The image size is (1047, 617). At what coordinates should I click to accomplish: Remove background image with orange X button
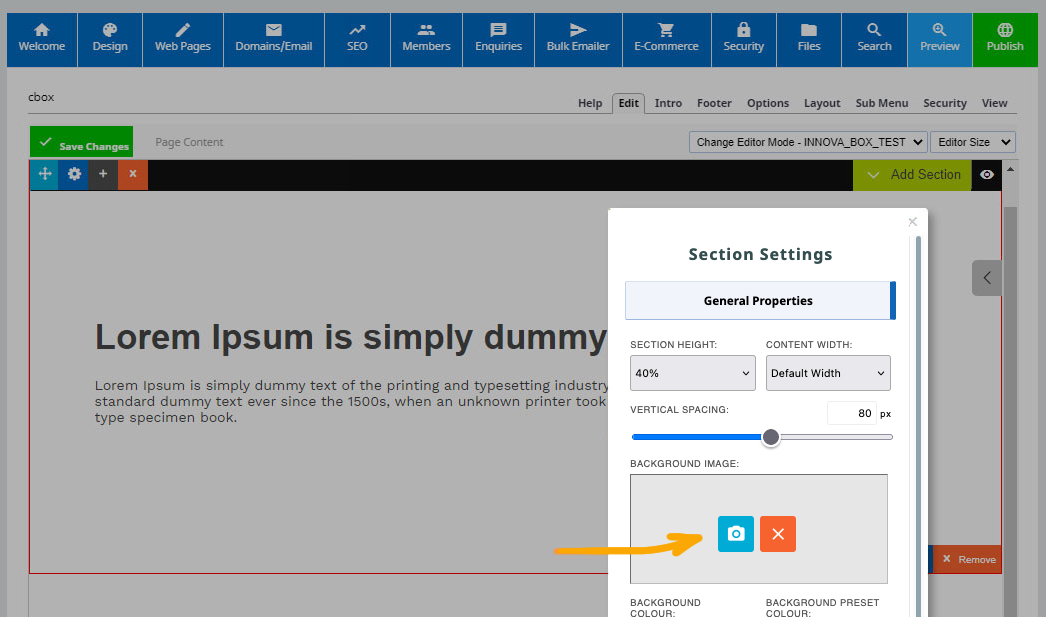778,534
